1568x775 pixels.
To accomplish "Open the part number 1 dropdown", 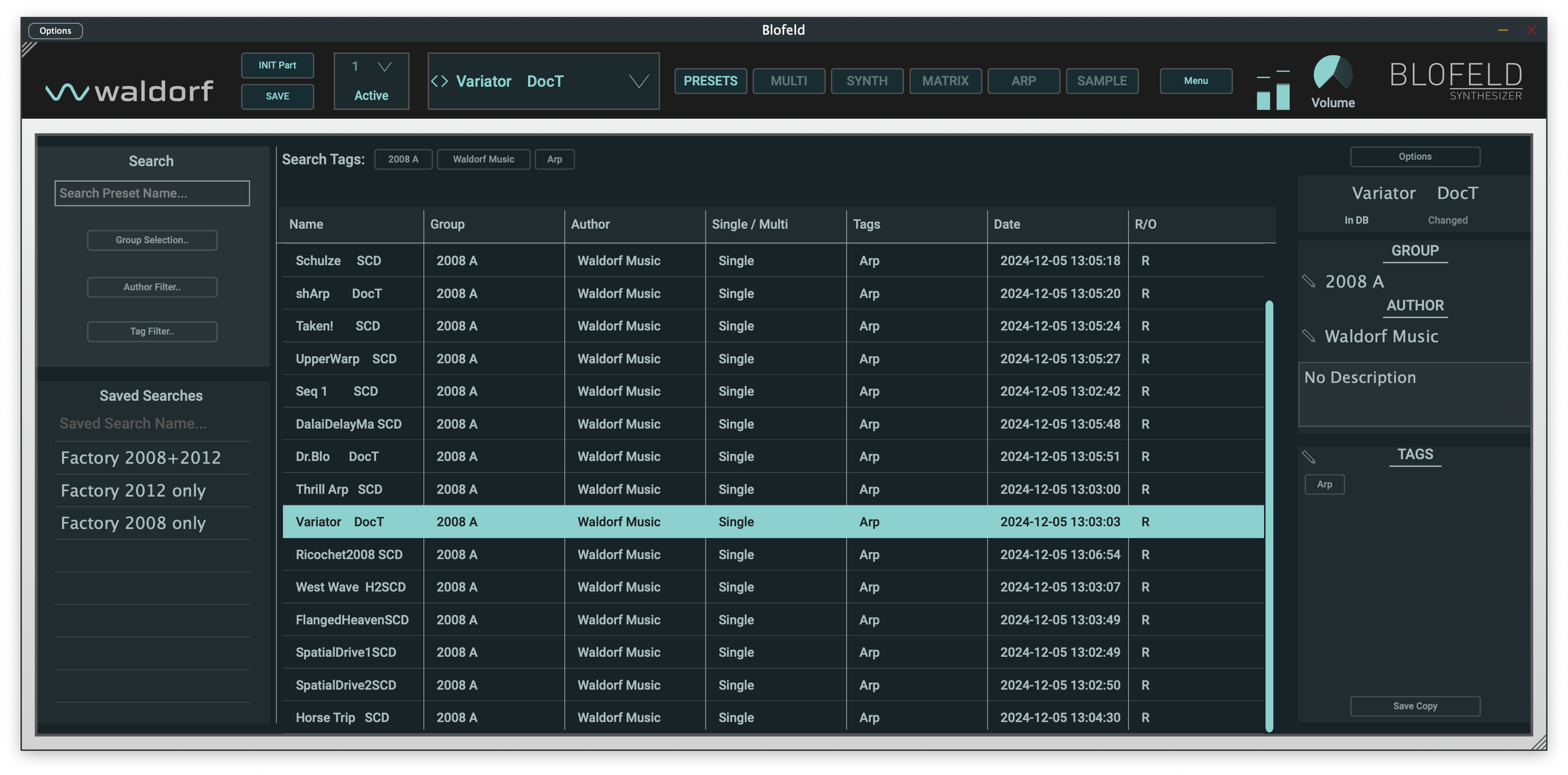I will click(384, 66).
